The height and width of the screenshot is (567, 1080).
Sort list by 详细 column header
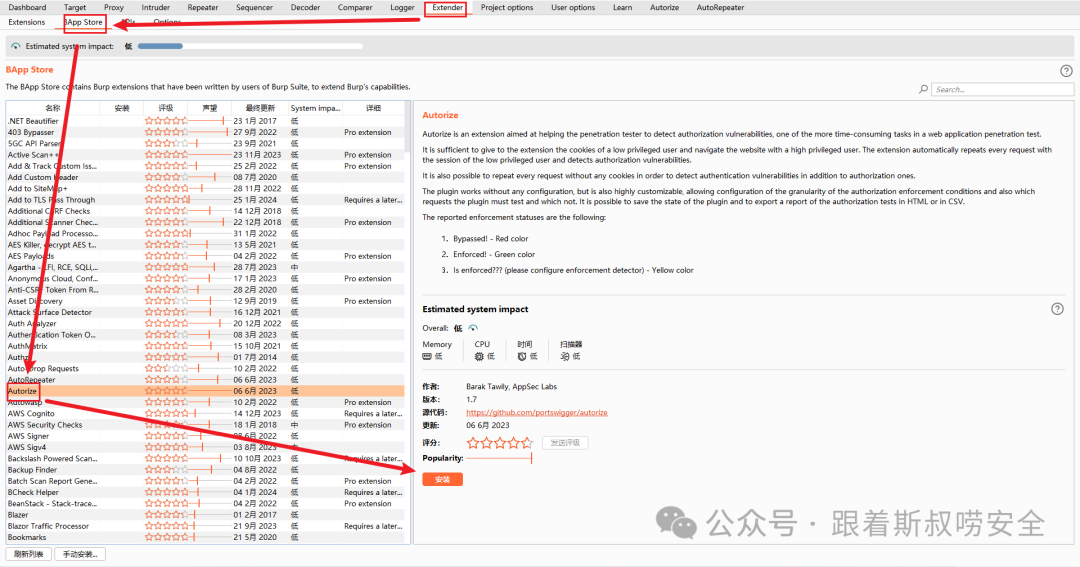(373, 108)
